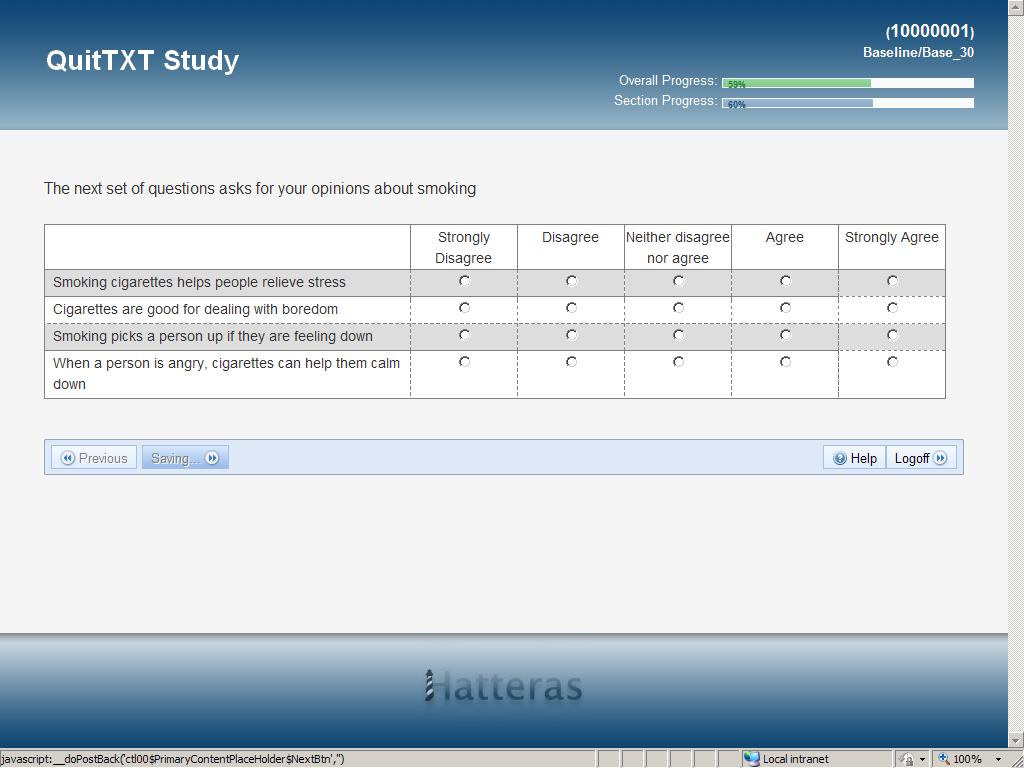Click the Section Progress bar
Screen dimensions: 1024x768
(x=847, y=103)
